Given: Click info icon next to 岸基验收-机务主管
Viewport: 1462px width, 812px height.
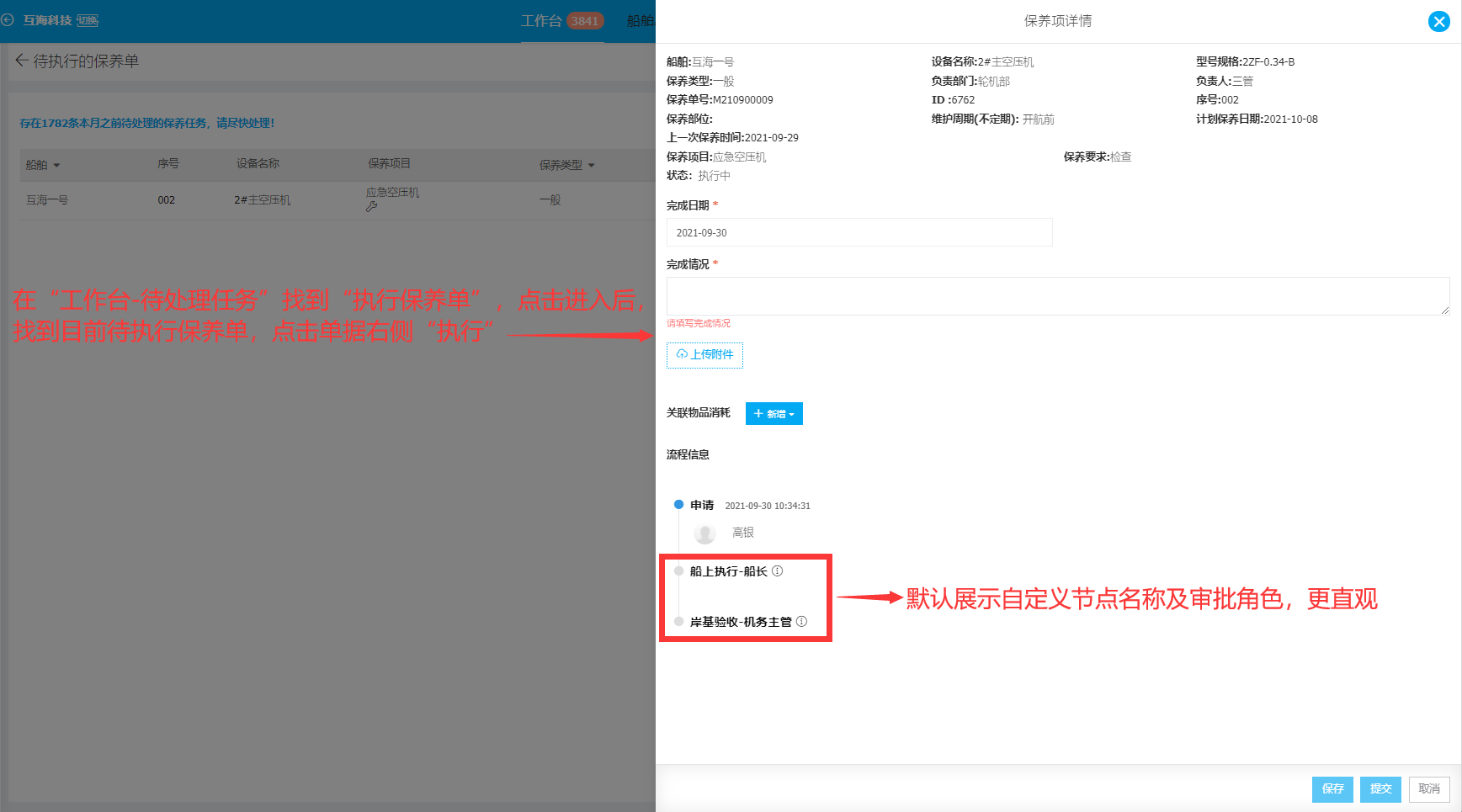Looking at the screenshot, I should (x=801, y=622).
